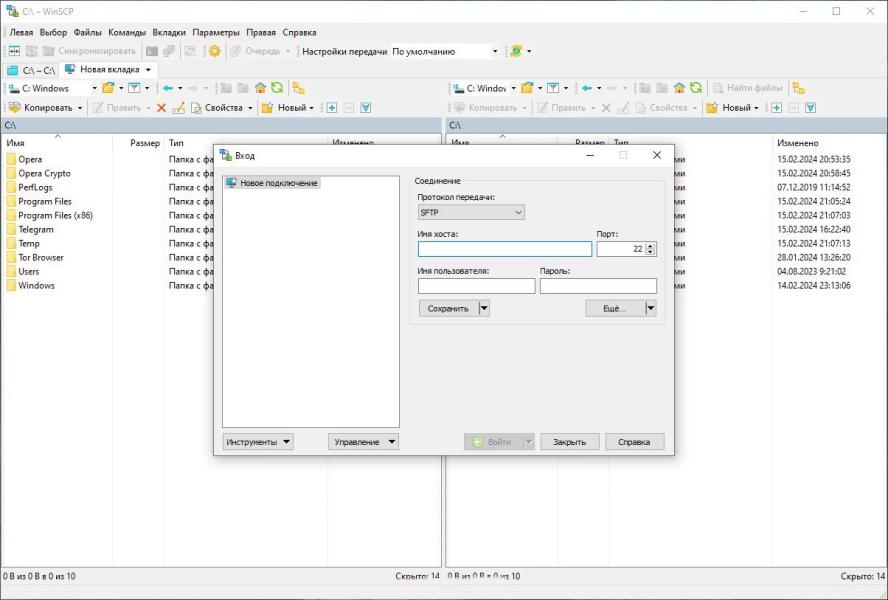Image resolution: width=888 pixels, height=600 pixels.
Task: Open the Параметры menu
Action: pos(216,32)
